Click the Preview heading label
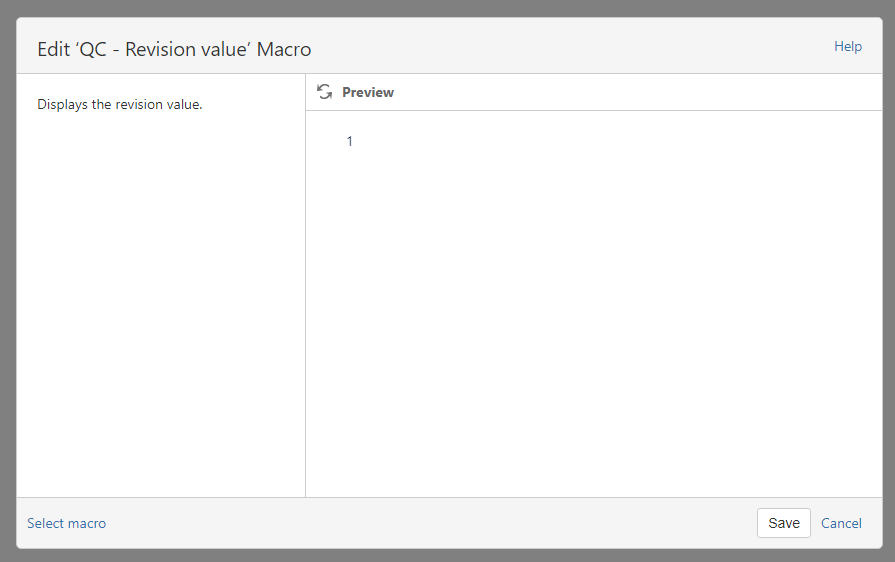This screenshot has height=562, width=895. pos(368,92)
